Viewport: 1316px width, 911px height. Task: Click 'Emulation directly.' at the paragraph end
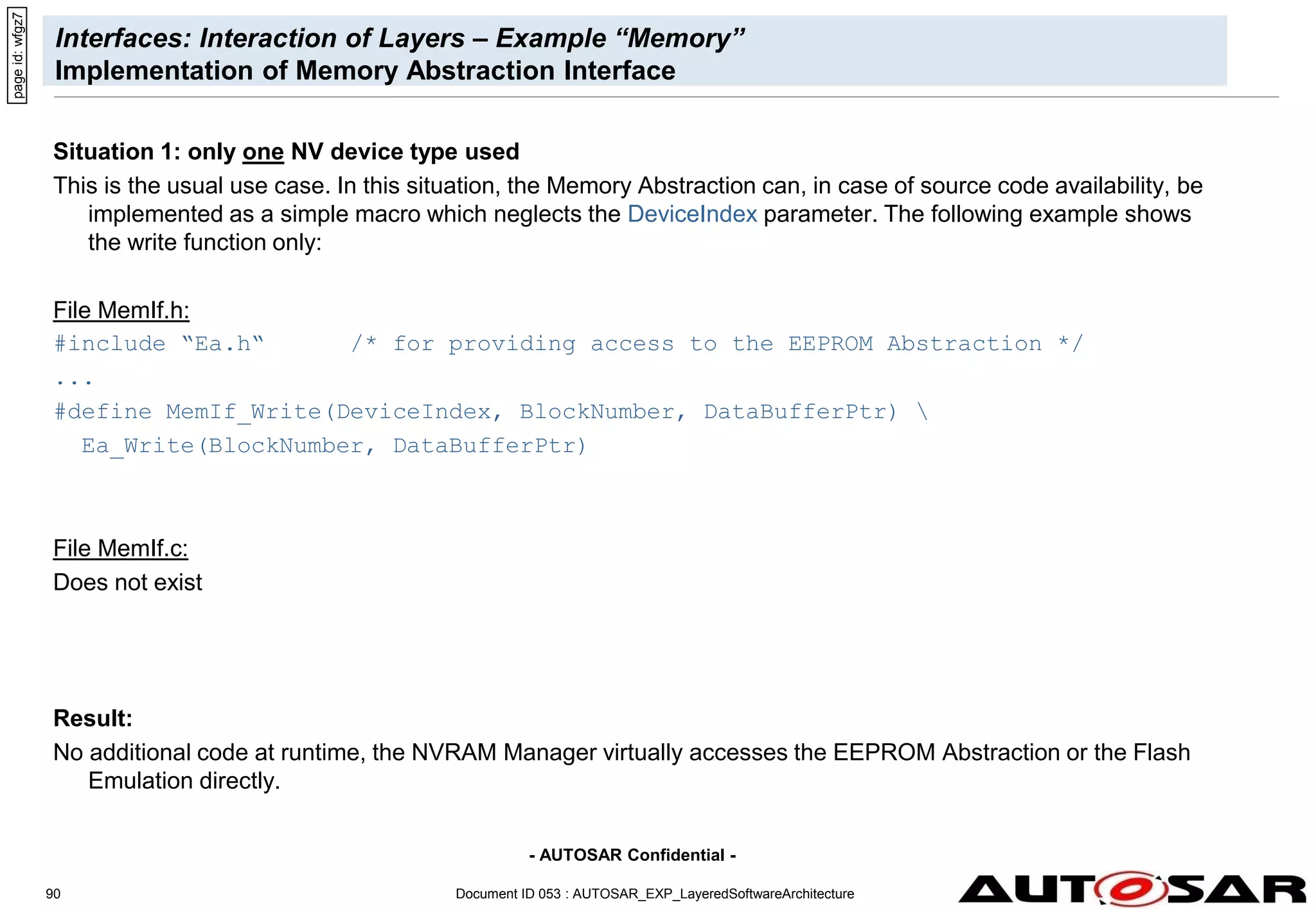(184, 781)
